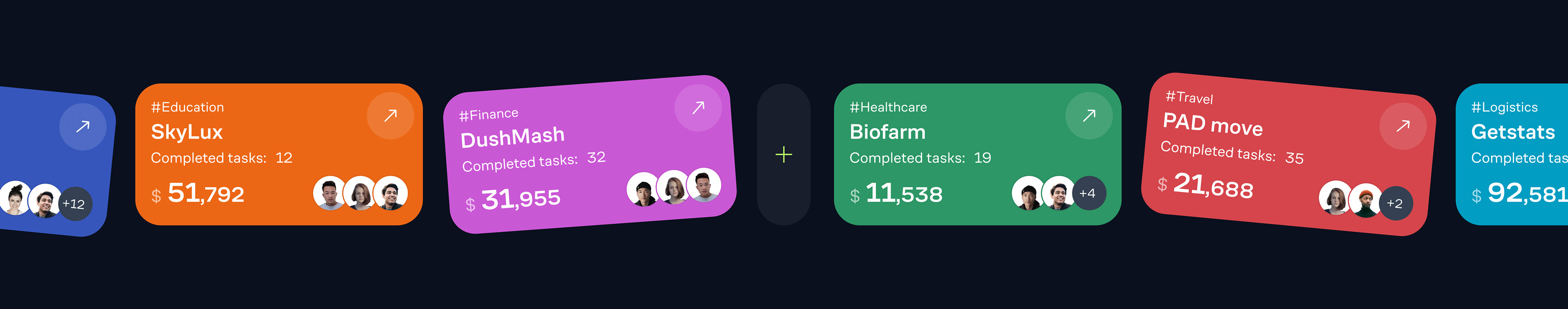Click the DushMash card arrow icon

(x=698, y=108)
